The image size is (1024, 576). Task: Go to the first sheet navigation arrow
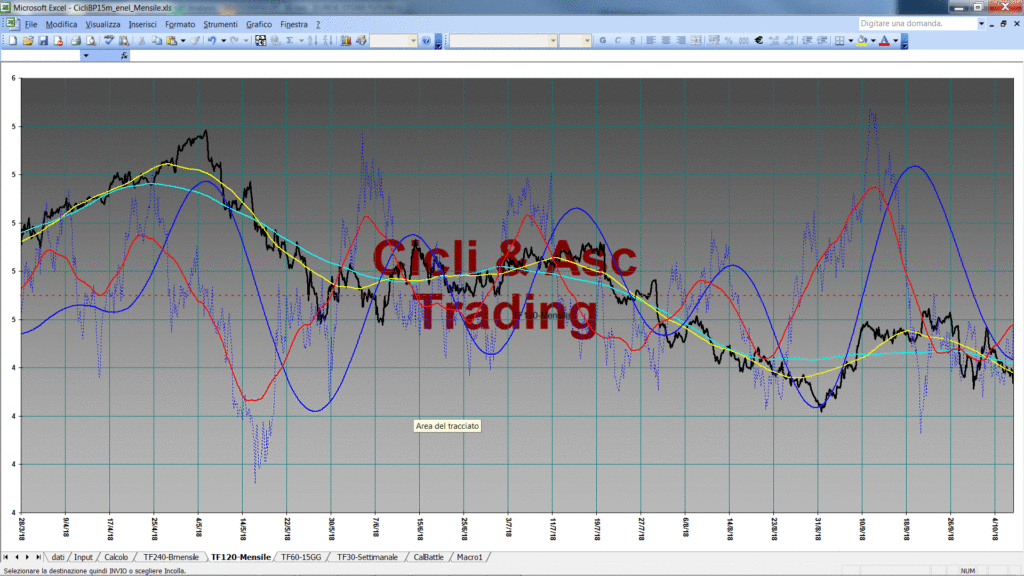pos(6,557)
